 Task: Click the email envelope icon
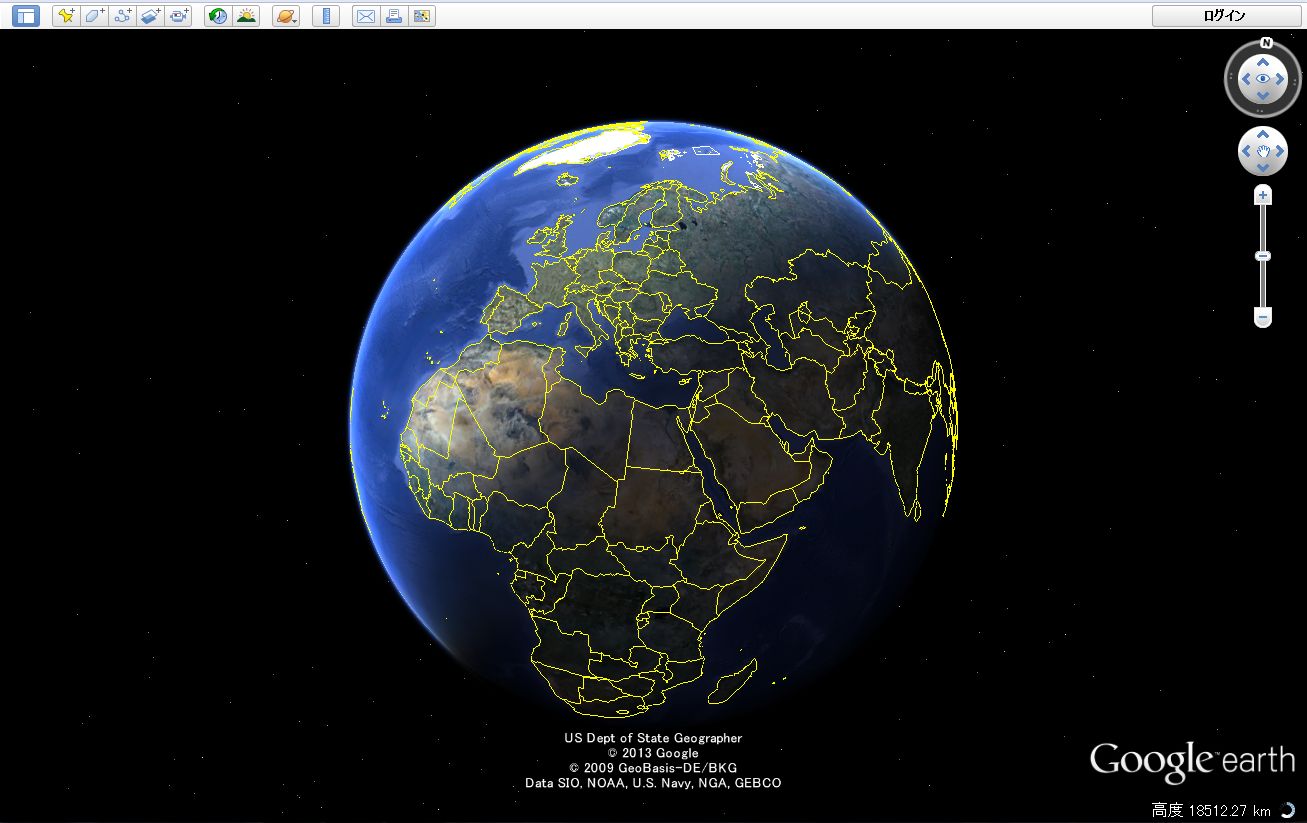[366, 16]
